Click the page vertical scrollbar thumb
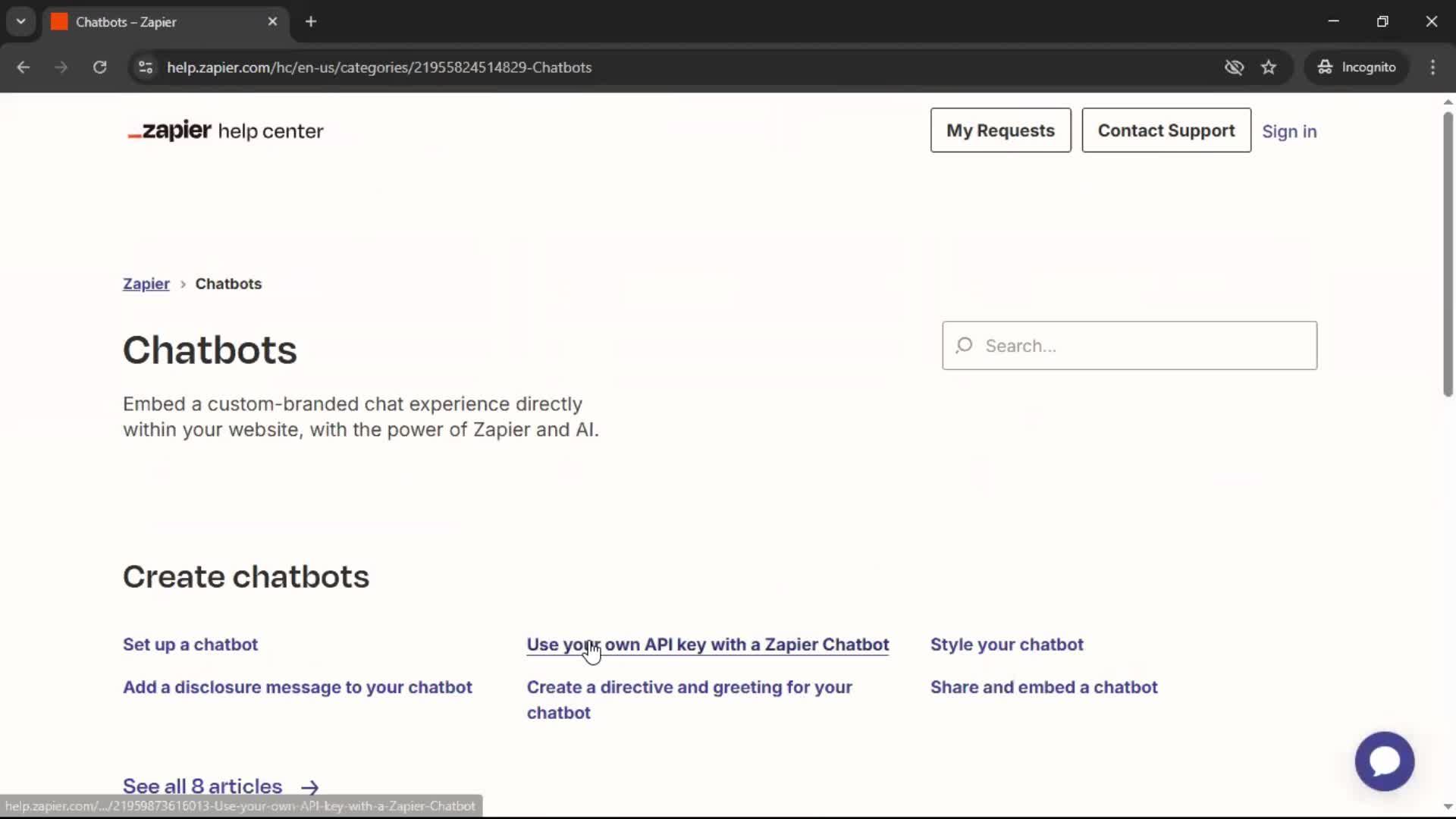The height and width of the screenshot is (819, 1456). pos(1448,254)
